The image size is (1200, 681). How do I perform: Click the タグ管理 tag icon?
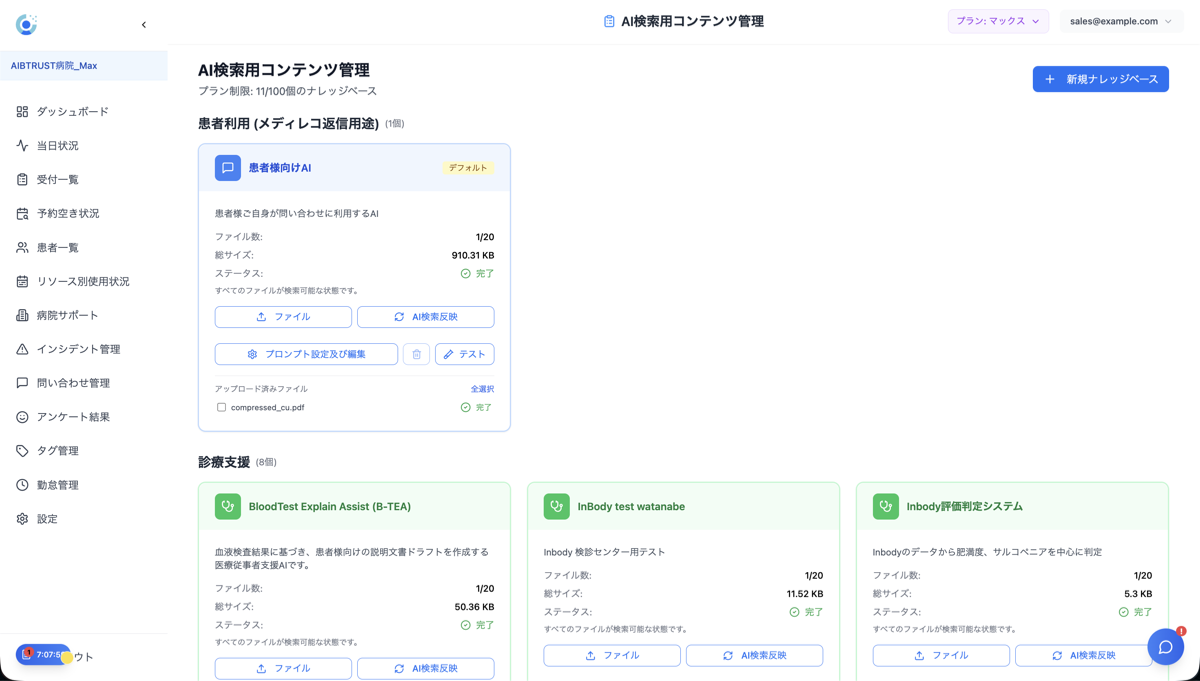click(23, 450)
